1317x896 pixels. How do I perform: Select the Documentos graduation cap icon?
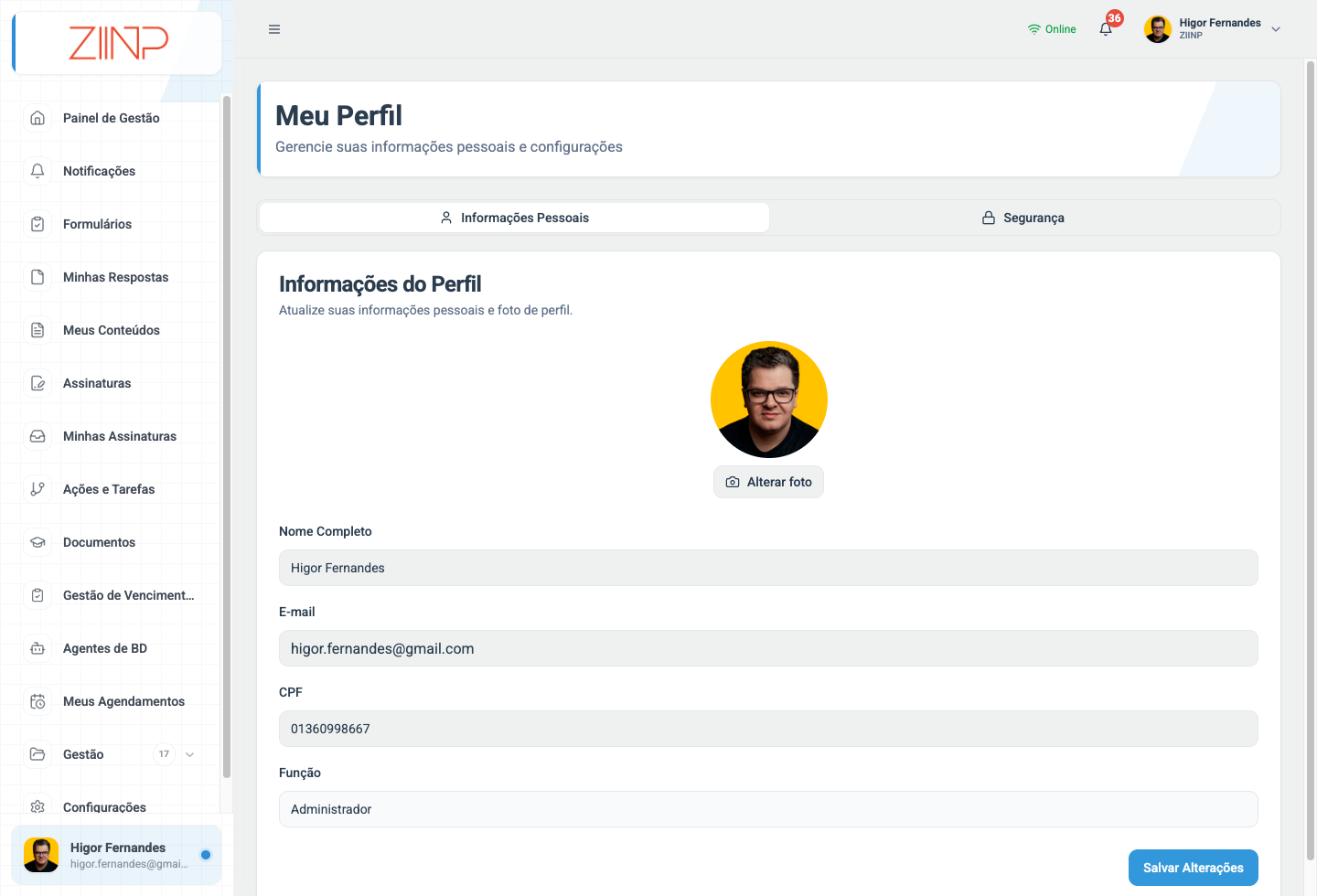pos(37,542)
